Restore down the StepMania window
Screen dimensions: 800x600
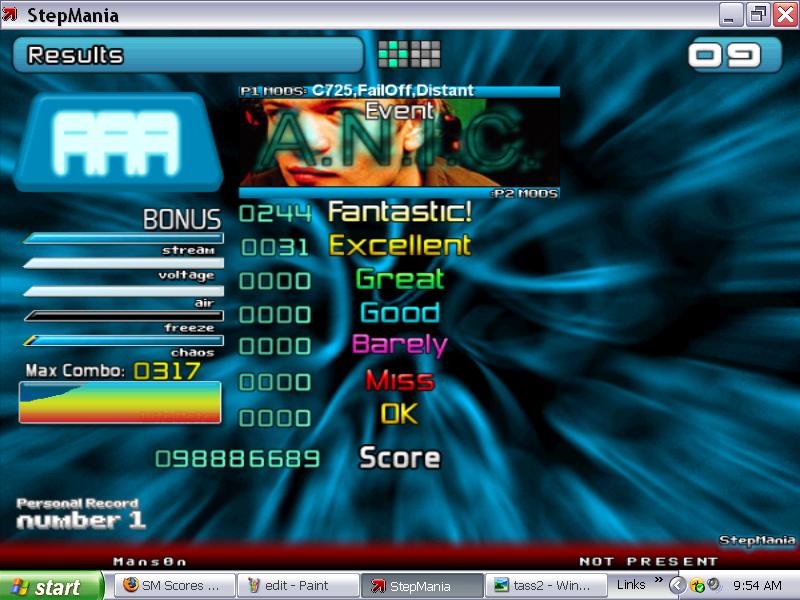coord(758,14)
